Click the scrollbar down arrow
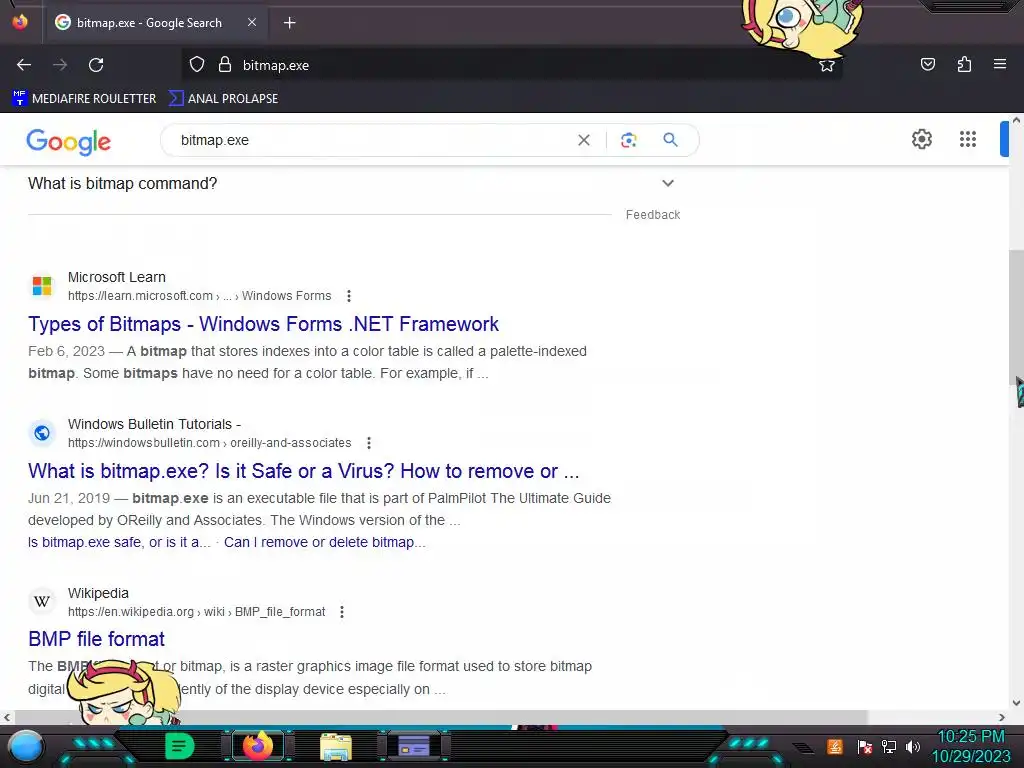 (x=1016, y=703)
